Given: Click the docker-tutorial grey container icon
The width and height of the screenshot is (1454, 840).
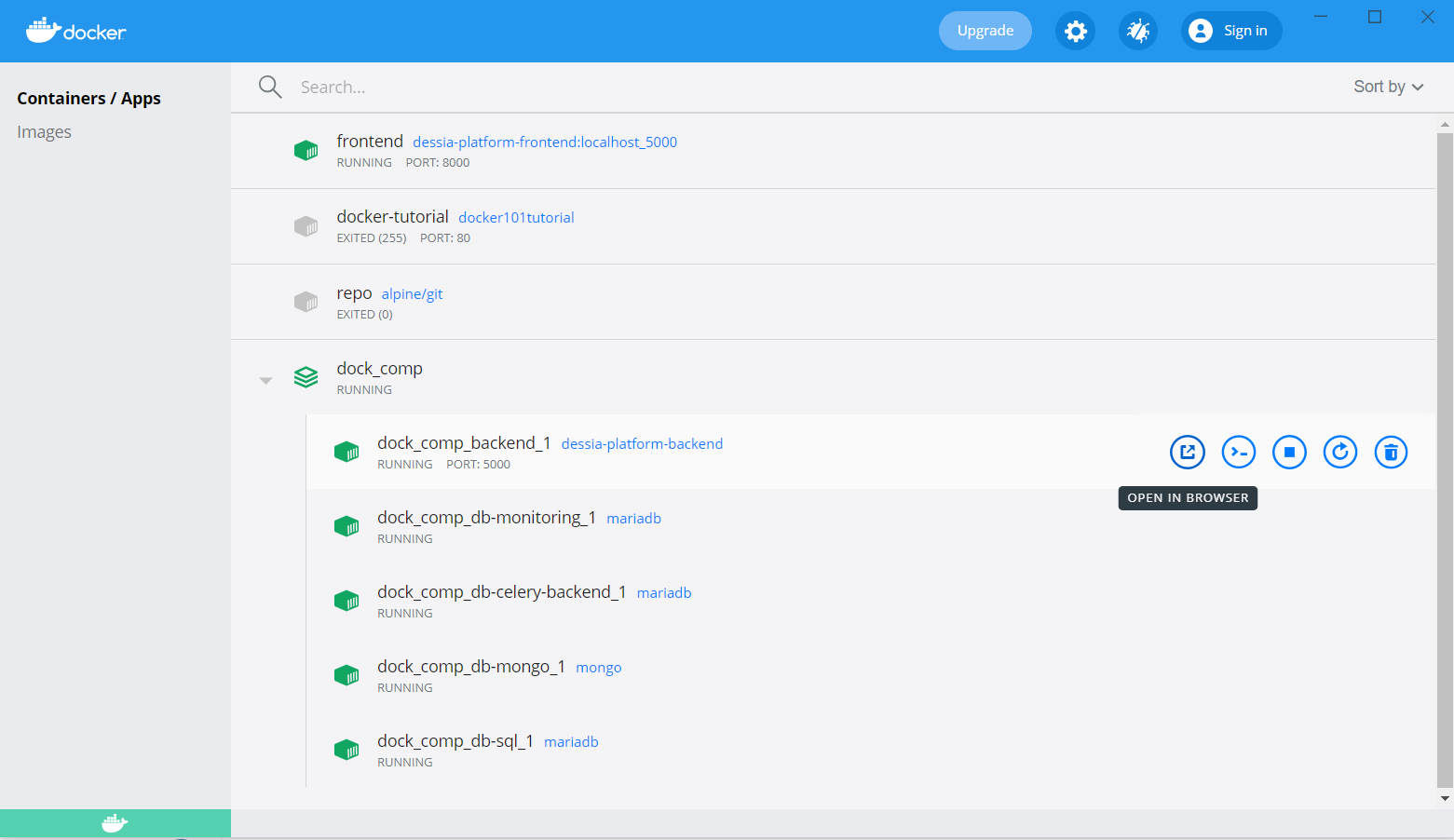Looking at the screenshot, I should tap(306, 225).
